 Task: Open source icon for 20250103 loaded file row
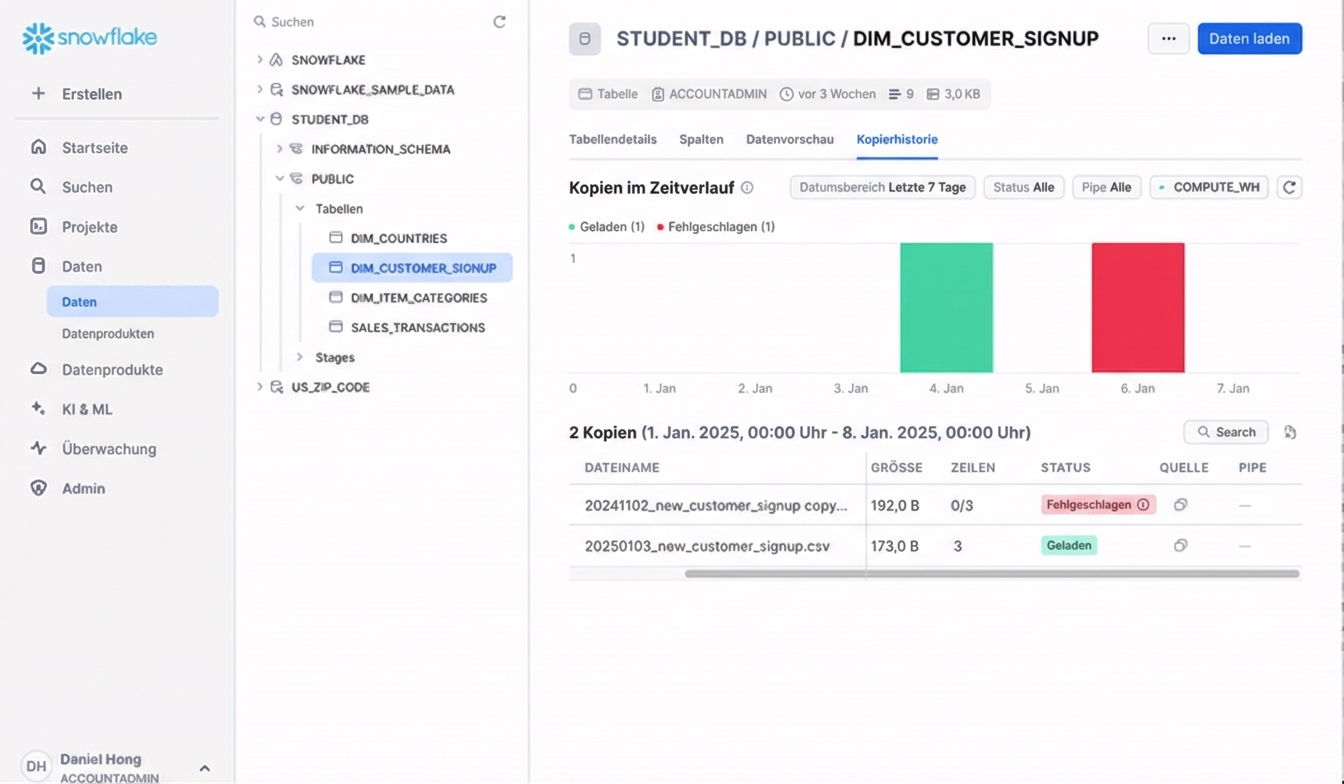pyautogui.click(x=1180, y=545)
